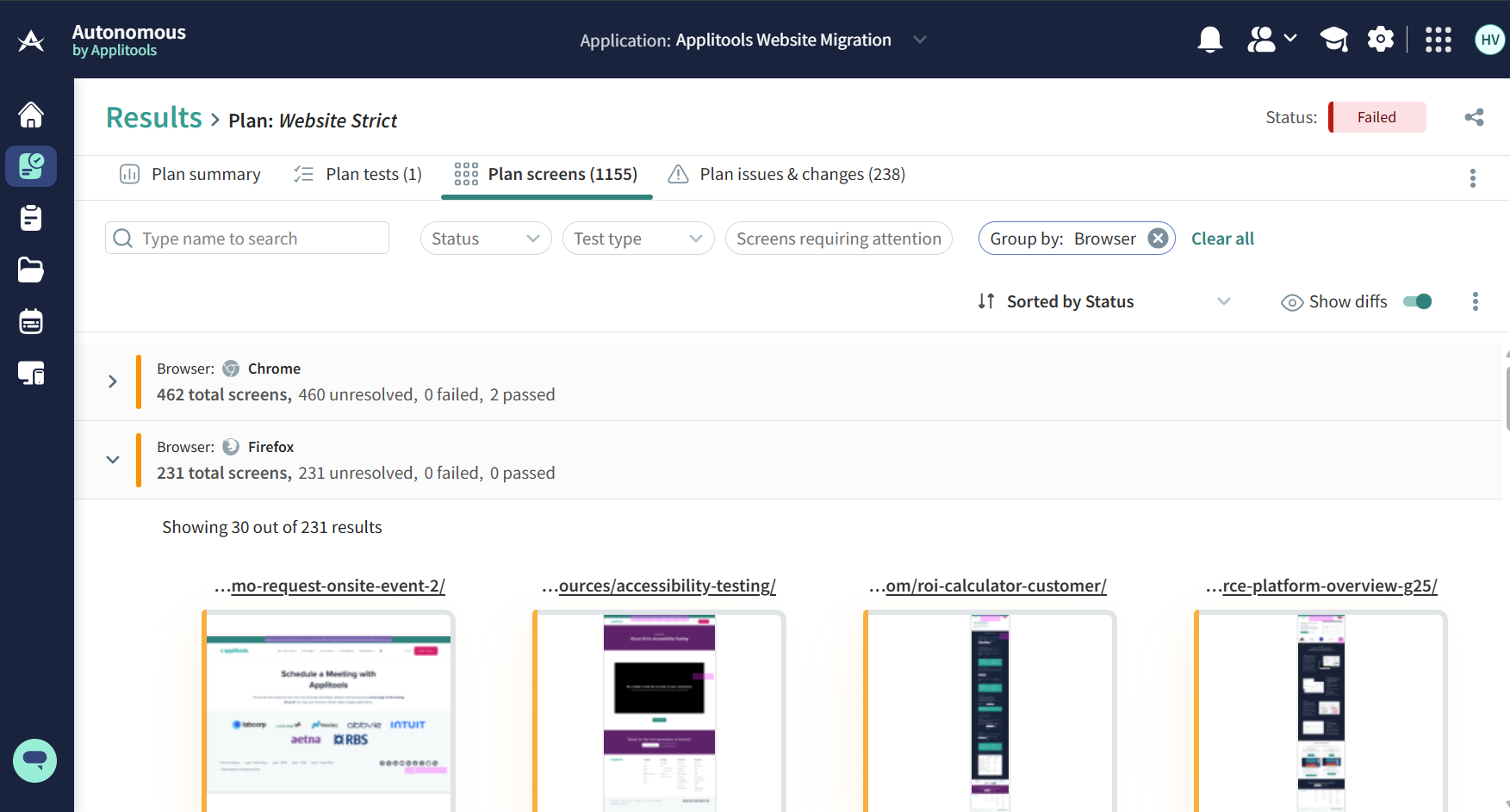Click the Firefox browser name
This screenshot has height=812, width=1510.
click(270, 447)
